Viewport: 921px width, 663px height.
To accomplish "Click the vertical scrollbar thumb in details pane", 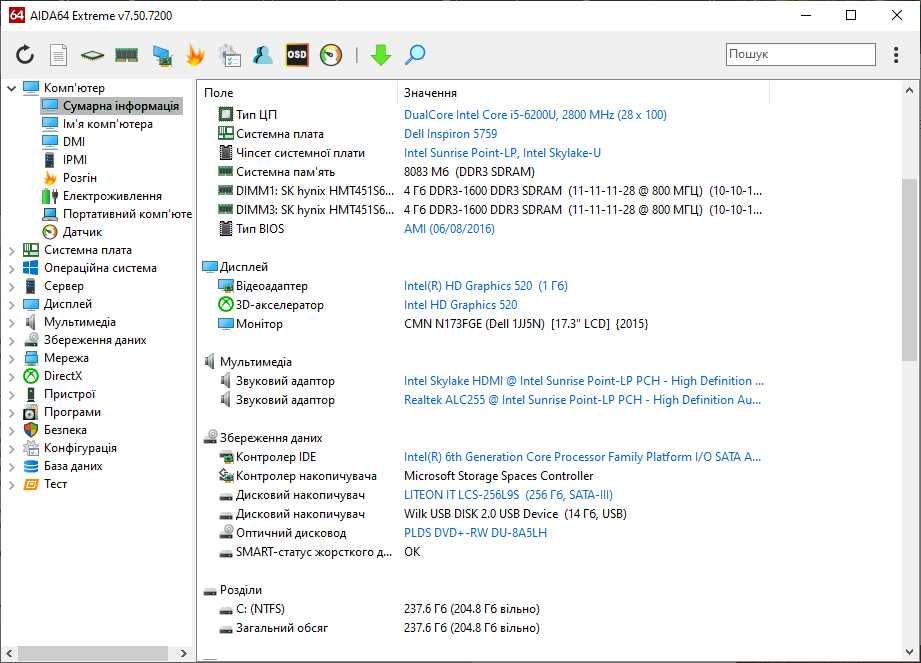I will click(909, 270).
